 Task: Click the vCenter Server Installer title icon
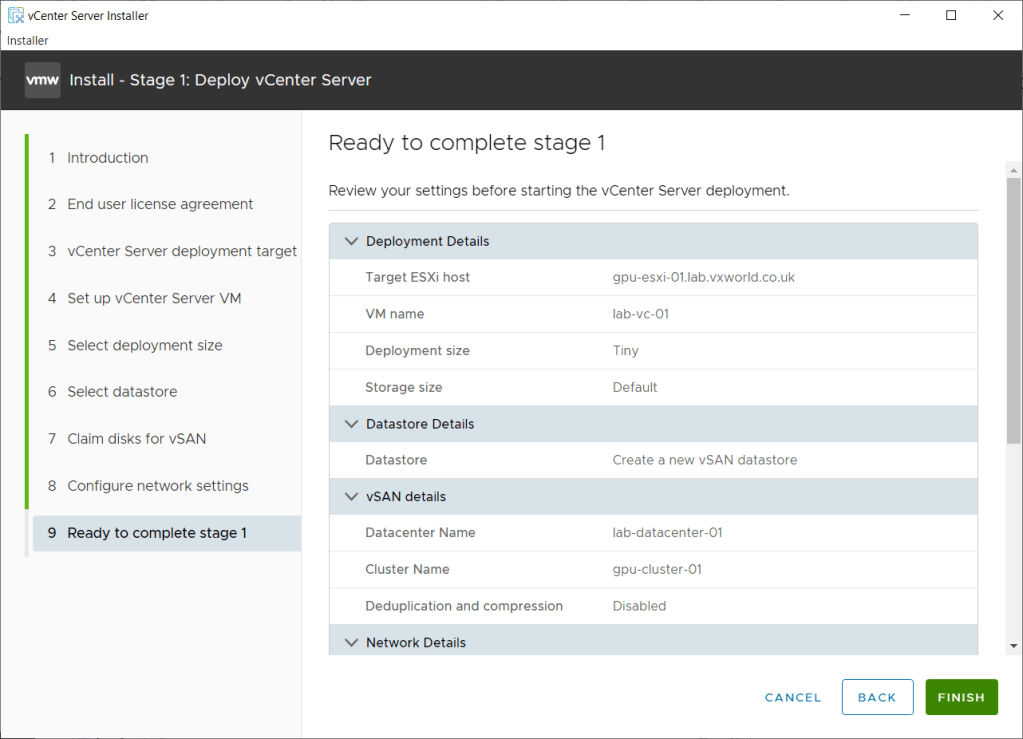pyautogui.click(x=16, y=16)
